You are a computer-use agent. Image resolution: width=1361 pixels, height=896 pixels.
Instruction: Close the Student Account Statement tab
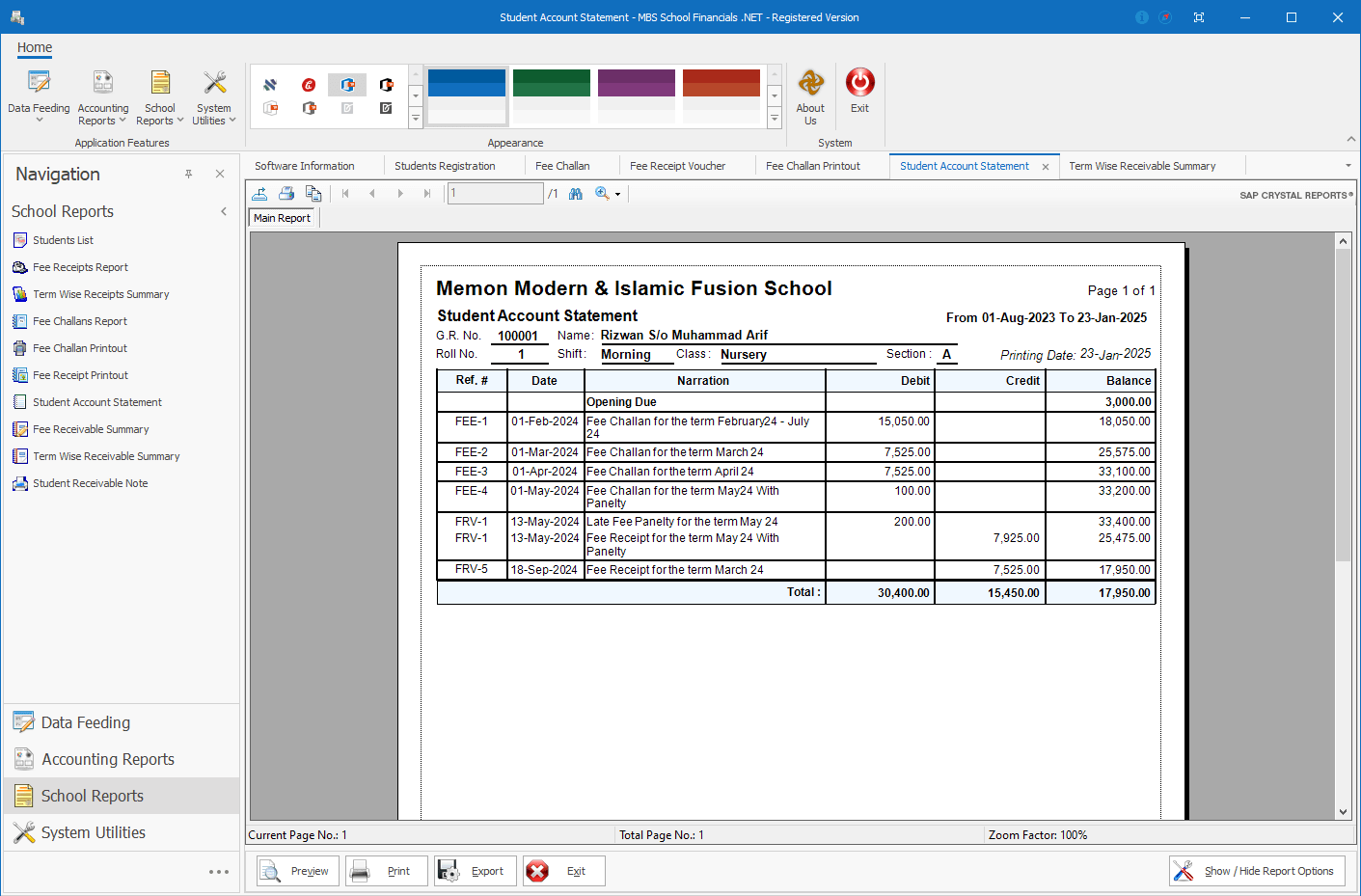pos(1046,167)
